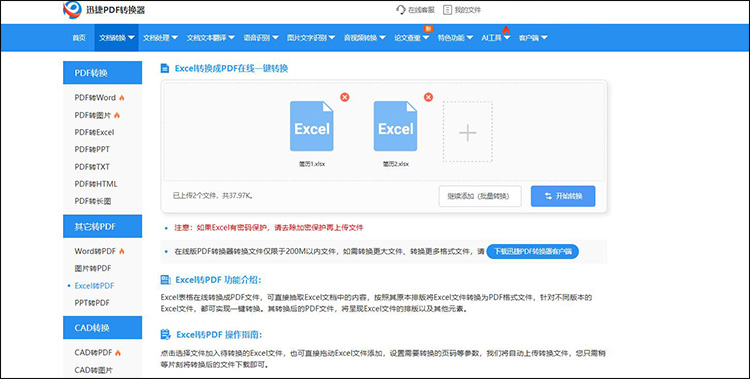Select PDF转PPT in sidebar
The height and width of the screenshot is (379, 750).
click(x=92, y=149)
